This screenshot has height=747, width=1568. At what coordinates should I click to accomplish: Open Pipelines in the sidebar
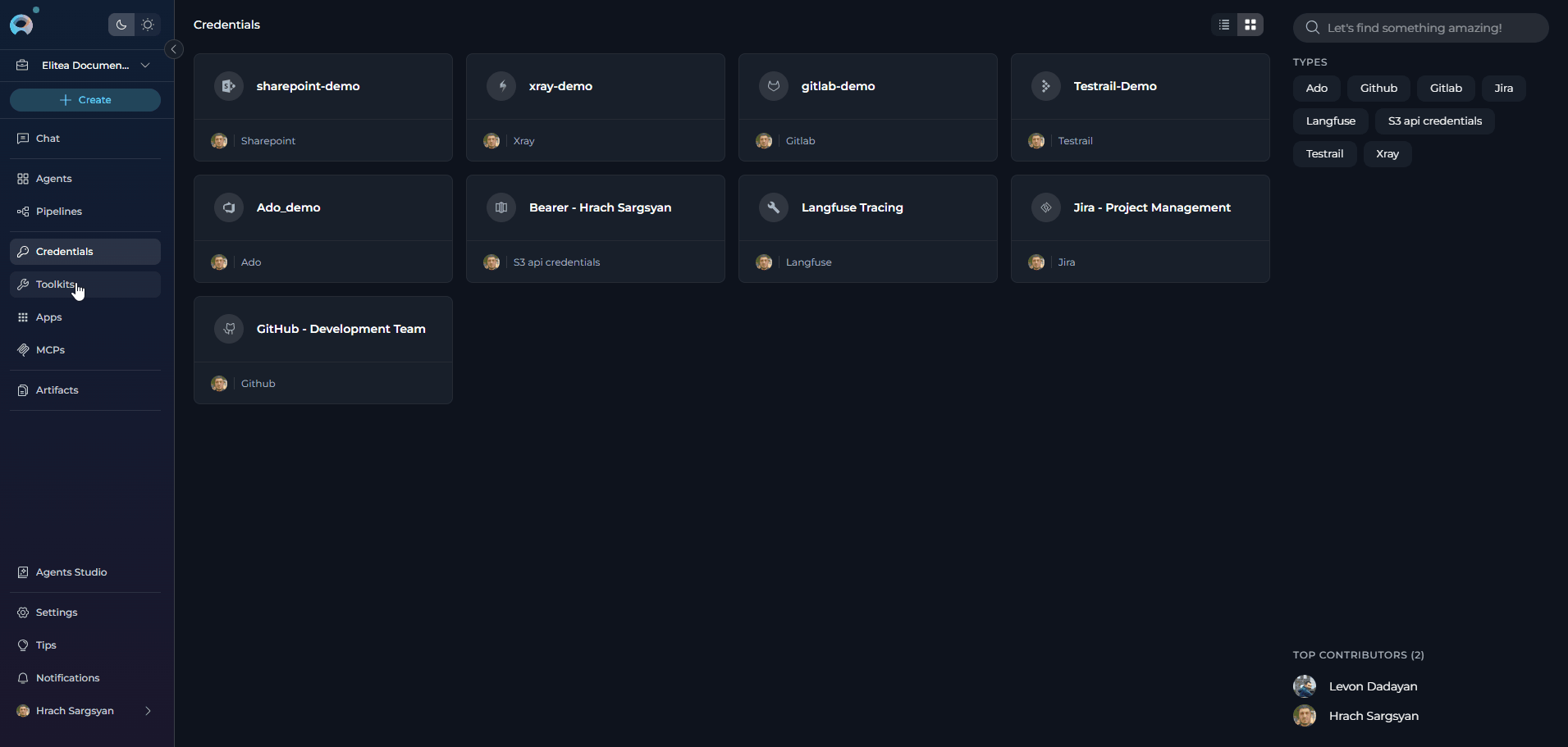click(85, 212)
